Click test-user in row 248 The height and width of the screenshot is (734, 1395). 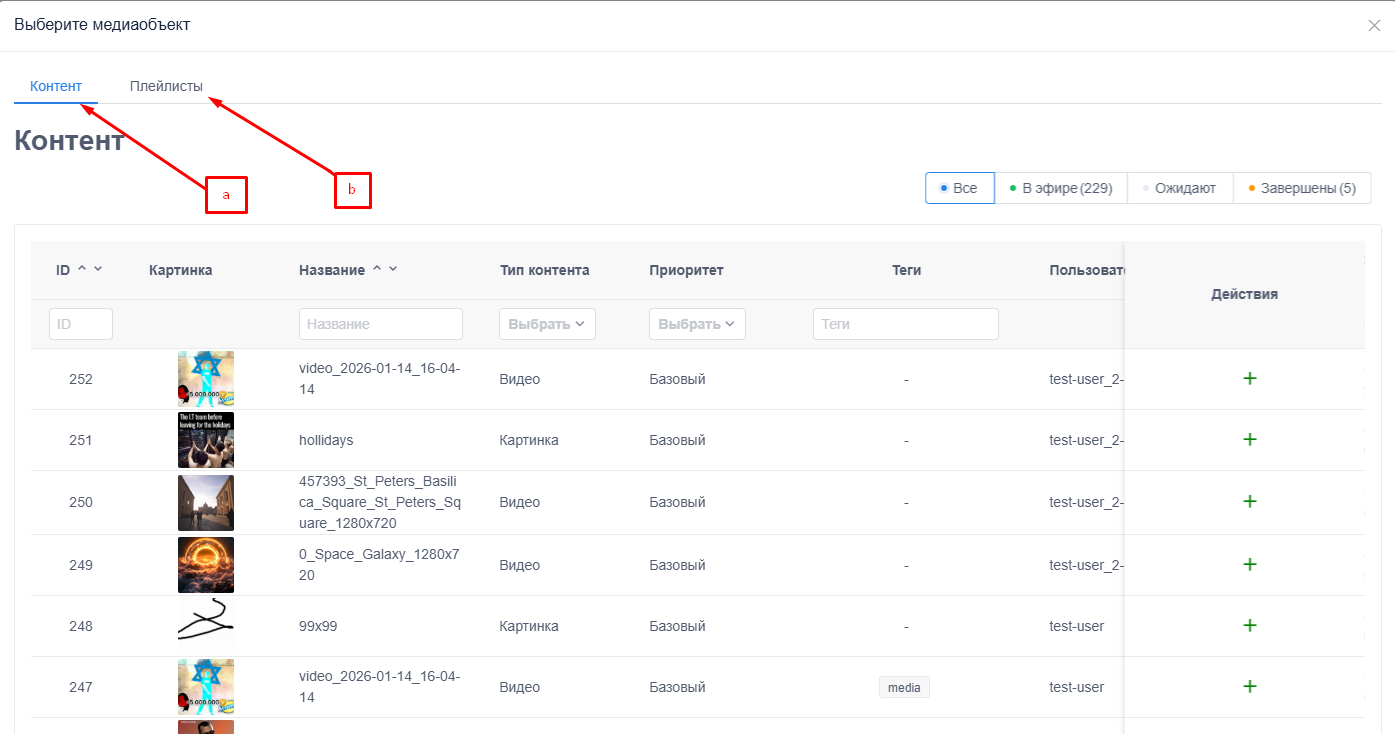1077,626
